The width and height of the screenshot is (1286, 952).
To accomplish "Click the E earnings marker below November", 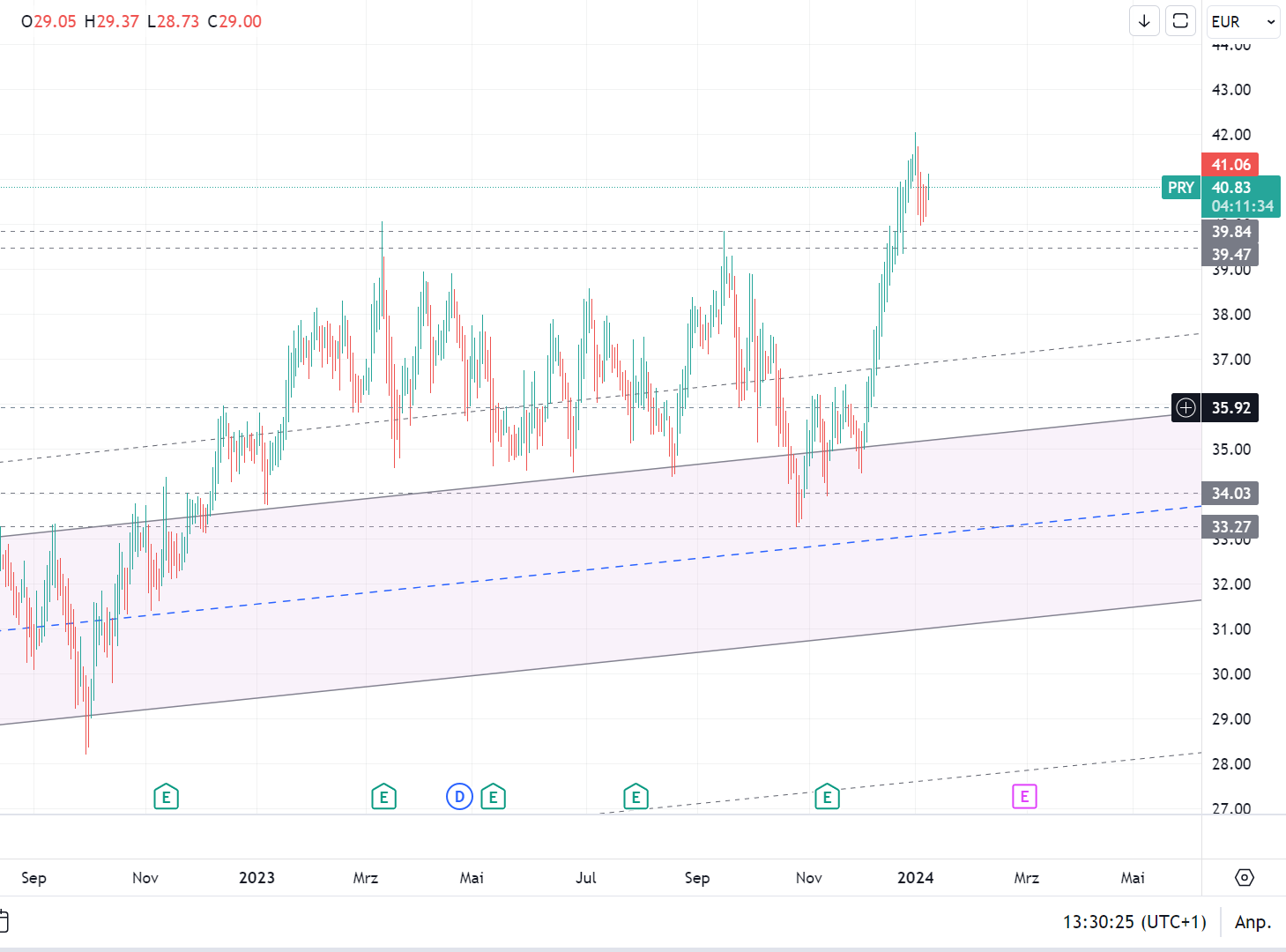I will tap(827, 796).
